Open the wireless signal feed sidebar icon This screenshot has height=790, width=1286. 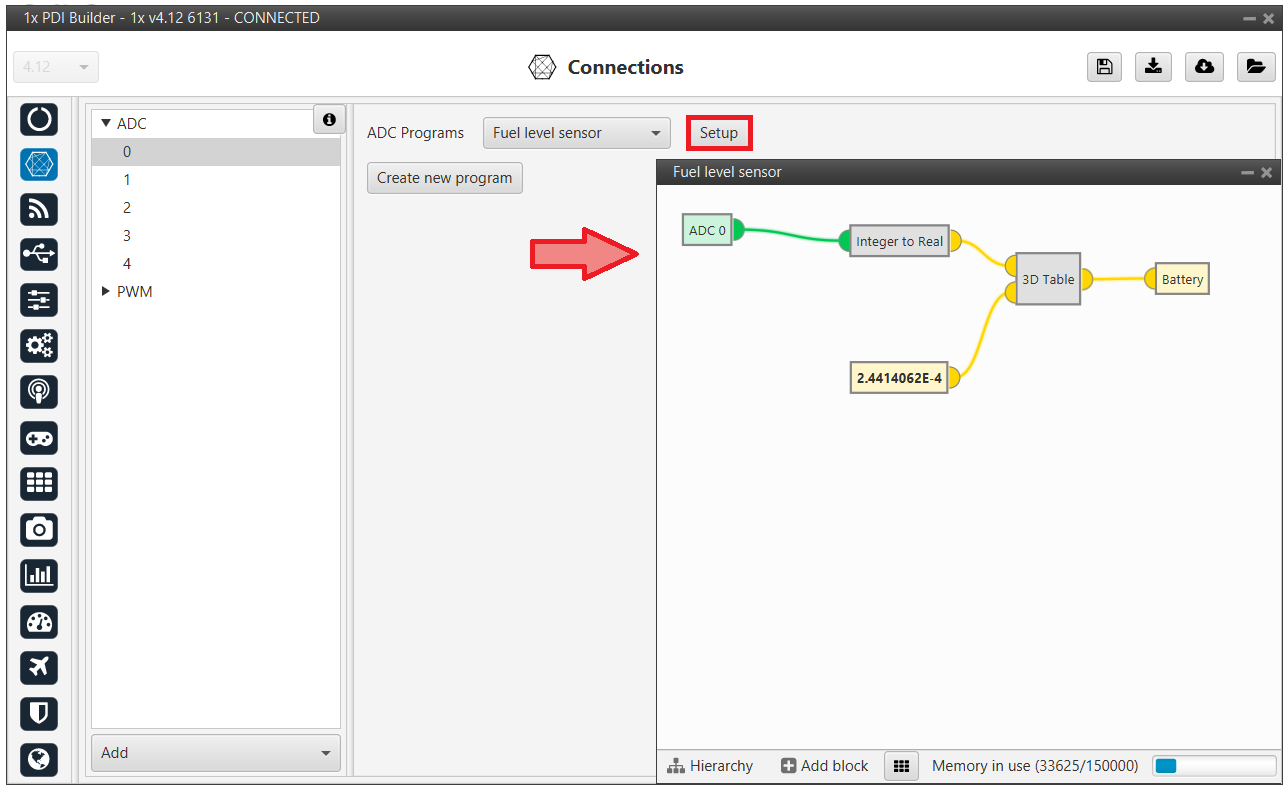pos(39,209)
